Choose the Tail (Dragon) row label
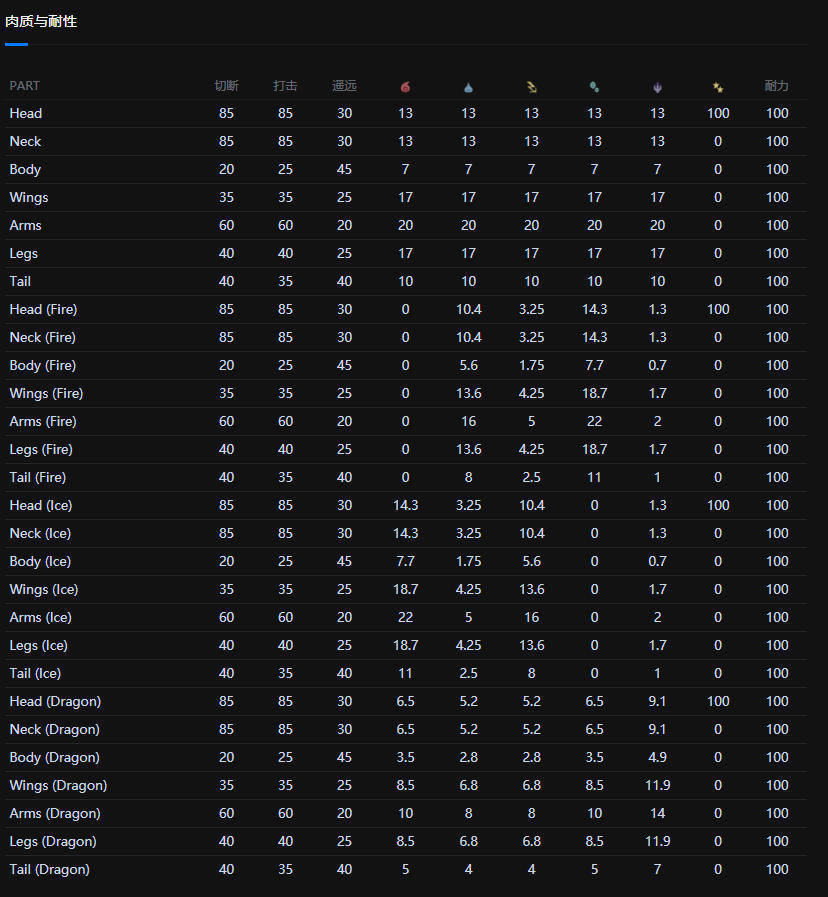Viewport: 828px width, 897px height. point(49,870)
